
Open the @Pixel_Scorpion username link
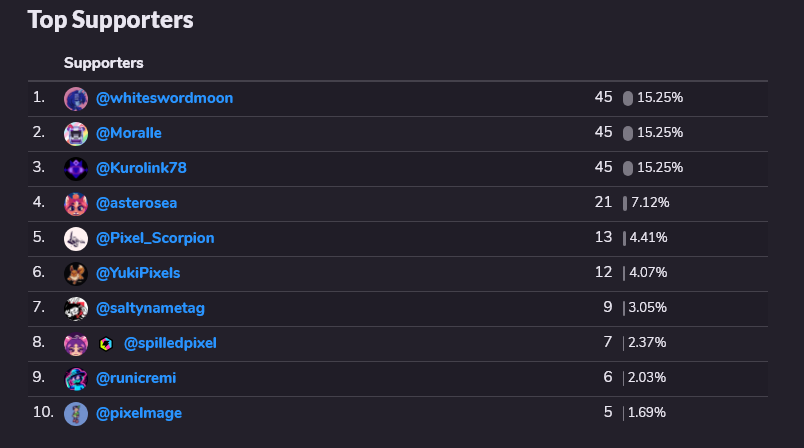point(155,238)
